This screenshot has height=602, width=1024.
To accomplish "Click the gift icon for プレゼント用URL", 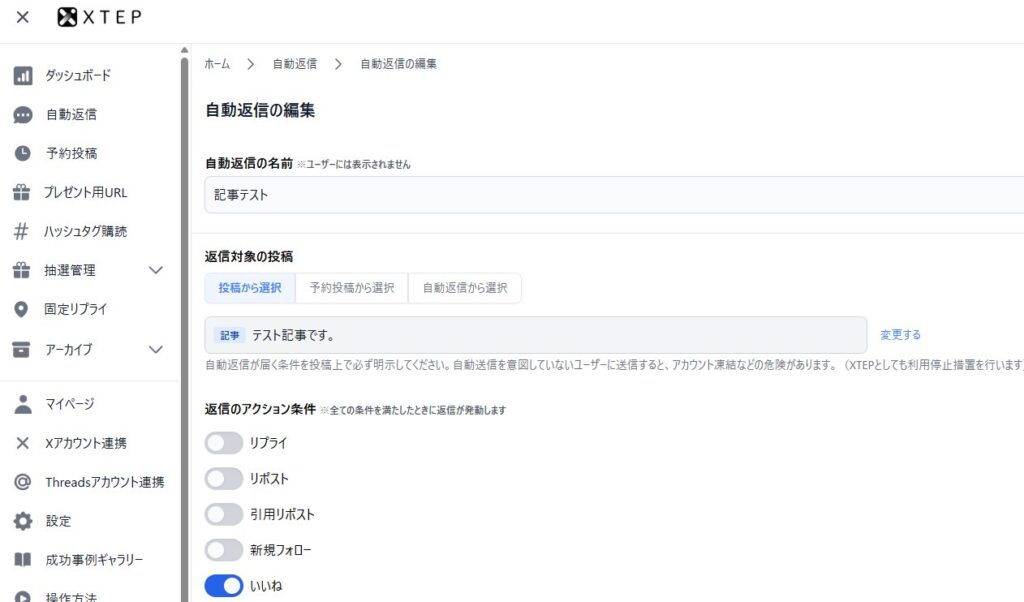I will (22, 192).
